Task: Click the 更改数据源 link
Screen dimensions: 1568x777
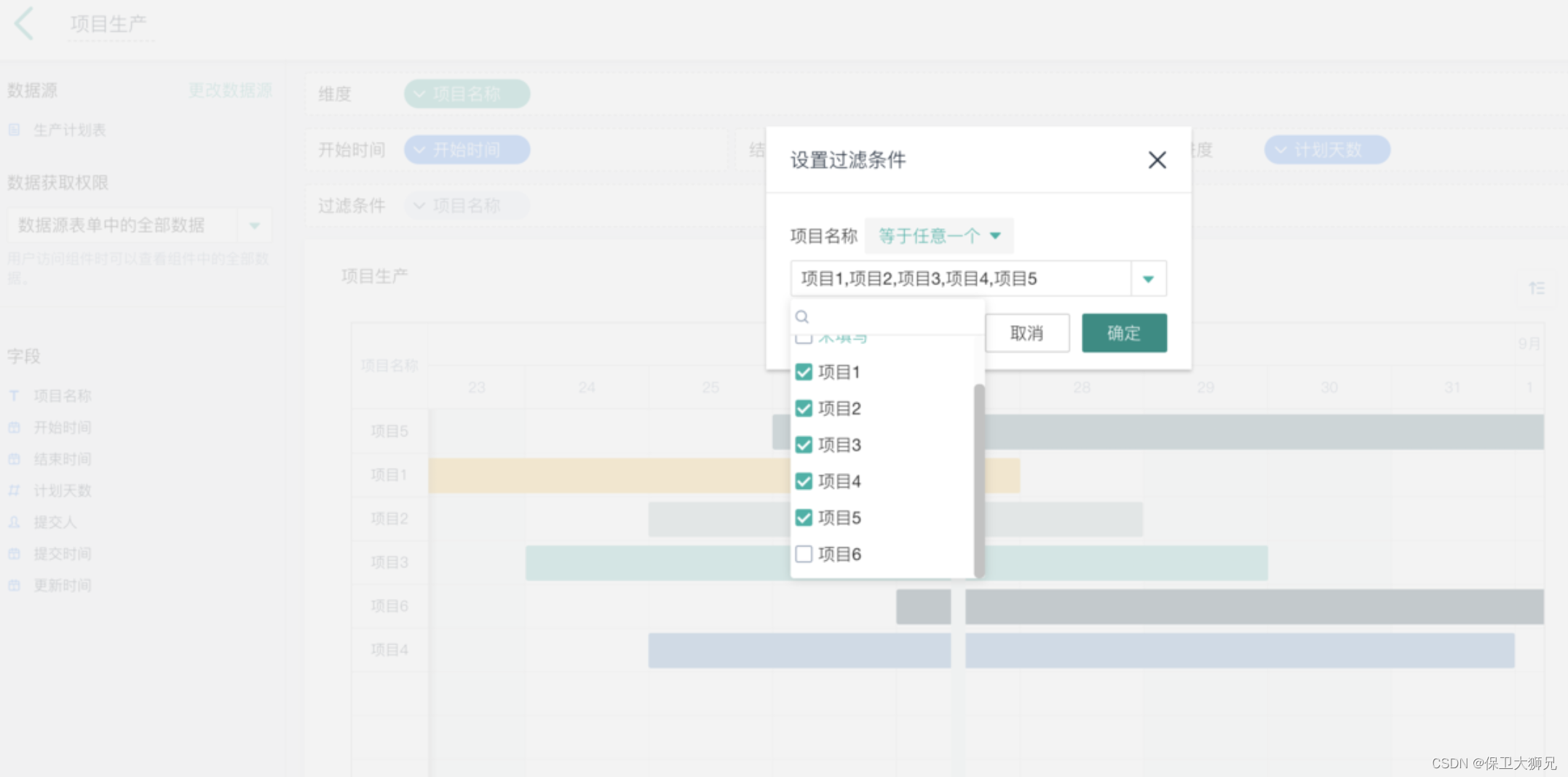Action: 230,90
